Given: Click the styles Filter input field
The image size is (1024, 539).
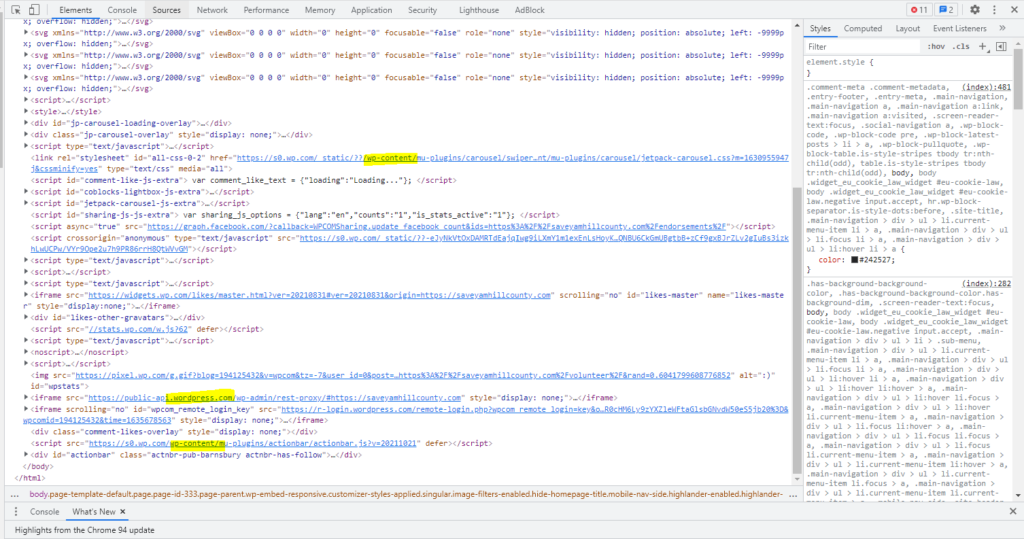Looking at the screenshot, I should [862, 46].
